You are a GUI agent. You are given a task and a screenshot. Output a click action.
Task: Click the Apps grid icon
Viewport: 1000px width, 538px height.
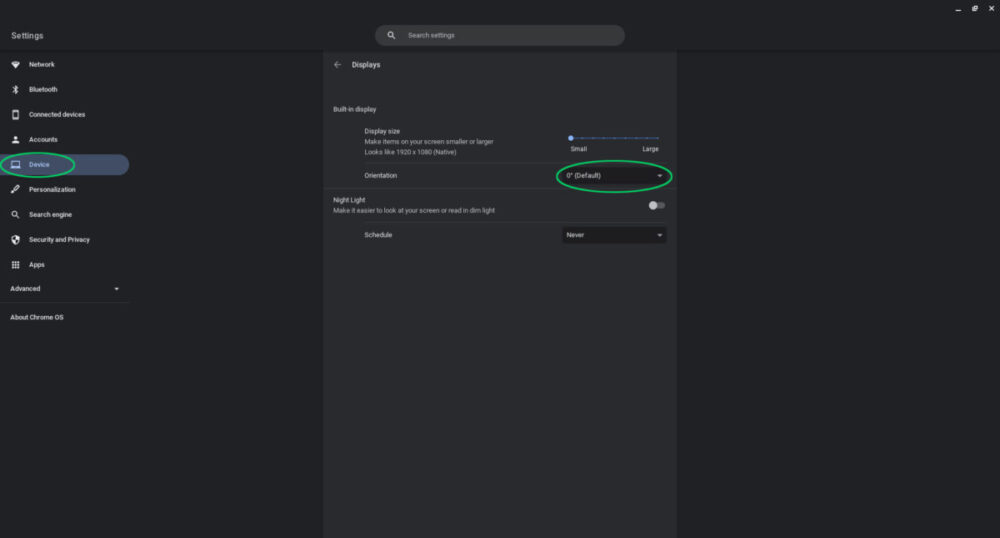15,265
